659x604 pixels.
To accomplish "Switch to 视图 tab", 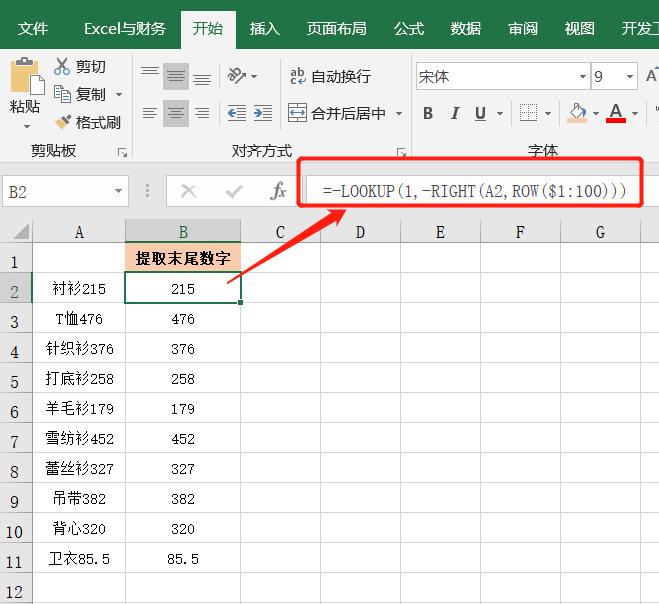I will 580,29.
